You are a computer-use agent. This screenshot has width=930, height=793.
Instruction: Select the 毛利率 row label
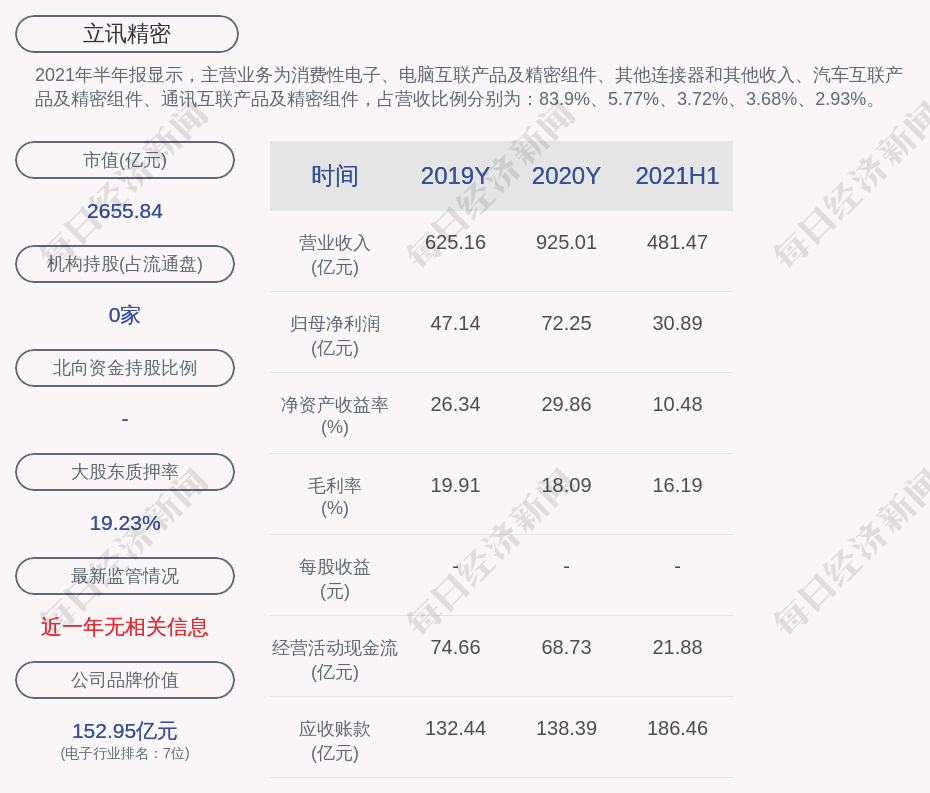(x=335, y=496)
